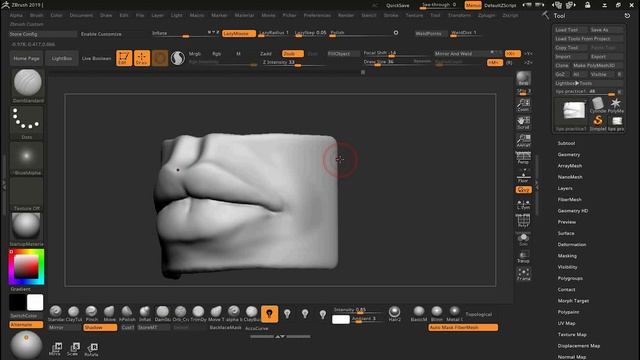Open the Brush menu
The width and height of the screenshot is (640, 360).
pos(36,15)
